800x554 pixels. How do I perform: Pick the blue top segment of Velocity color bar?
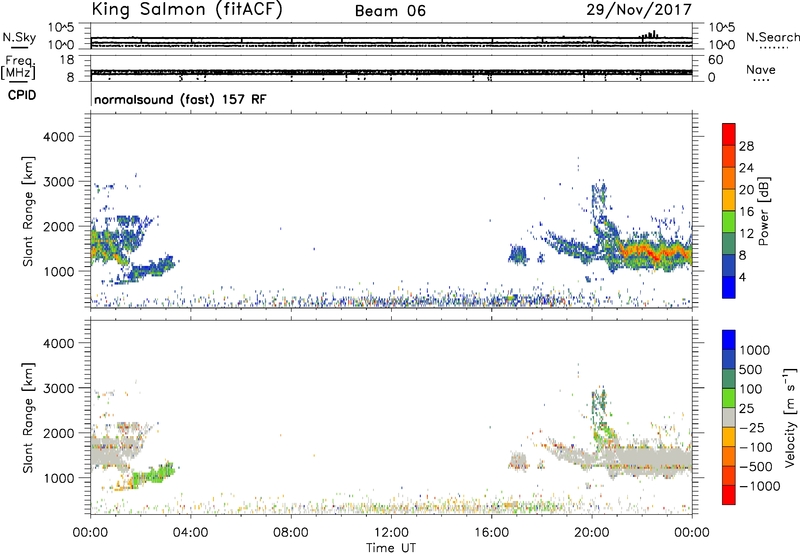pyautogui.click(x=729, y=340)
